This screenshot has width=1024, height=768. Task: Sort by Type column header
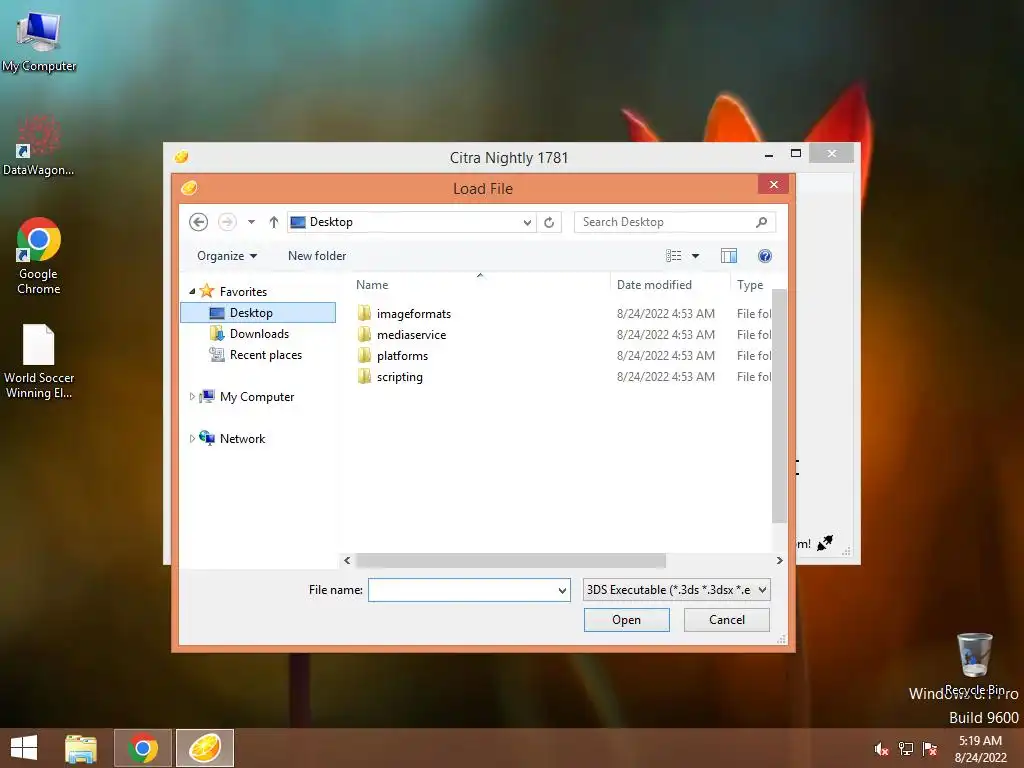tap(751, 285)
